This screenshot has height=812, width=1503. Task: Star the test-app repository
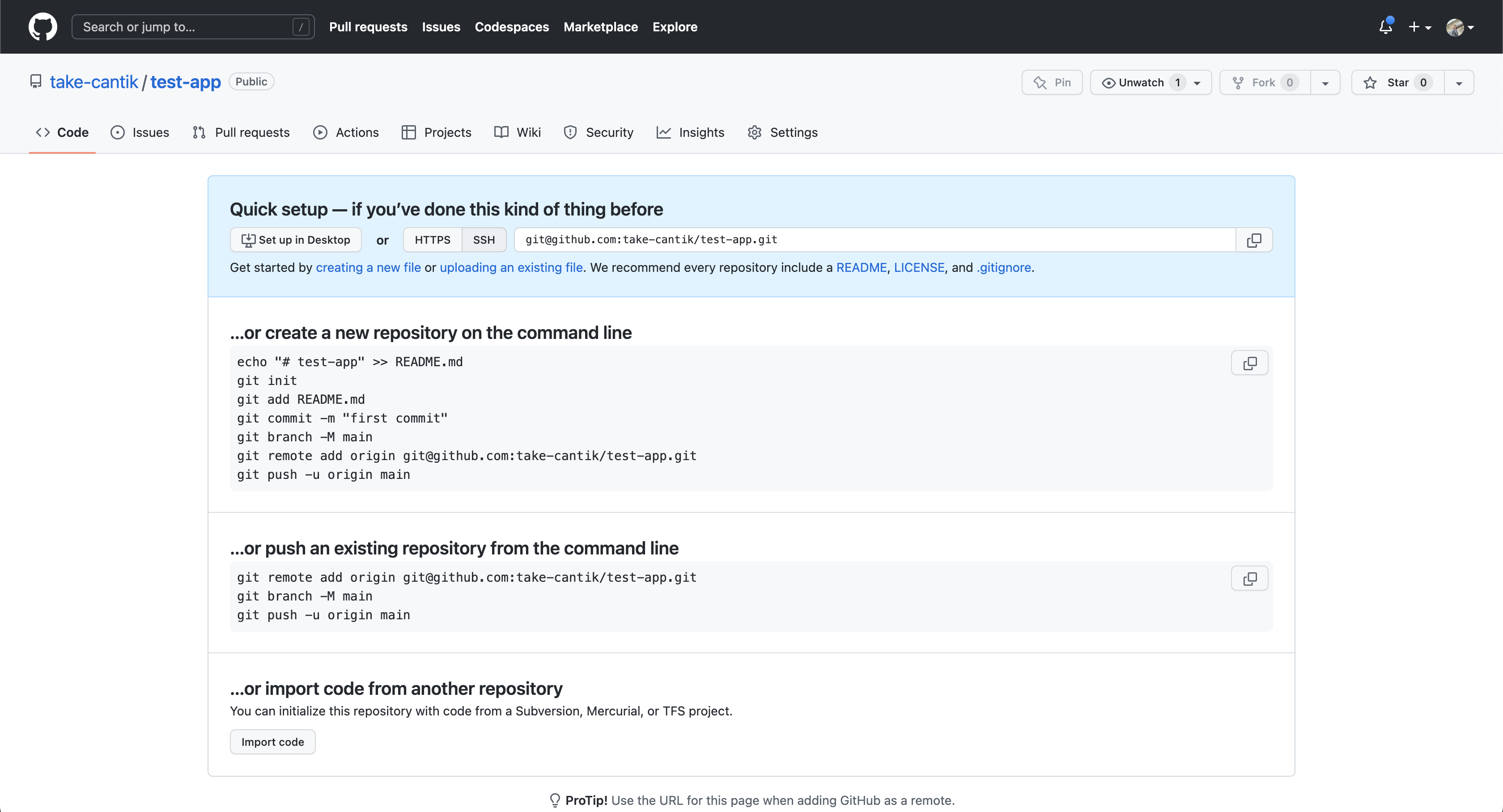[x=1398, y=82]
